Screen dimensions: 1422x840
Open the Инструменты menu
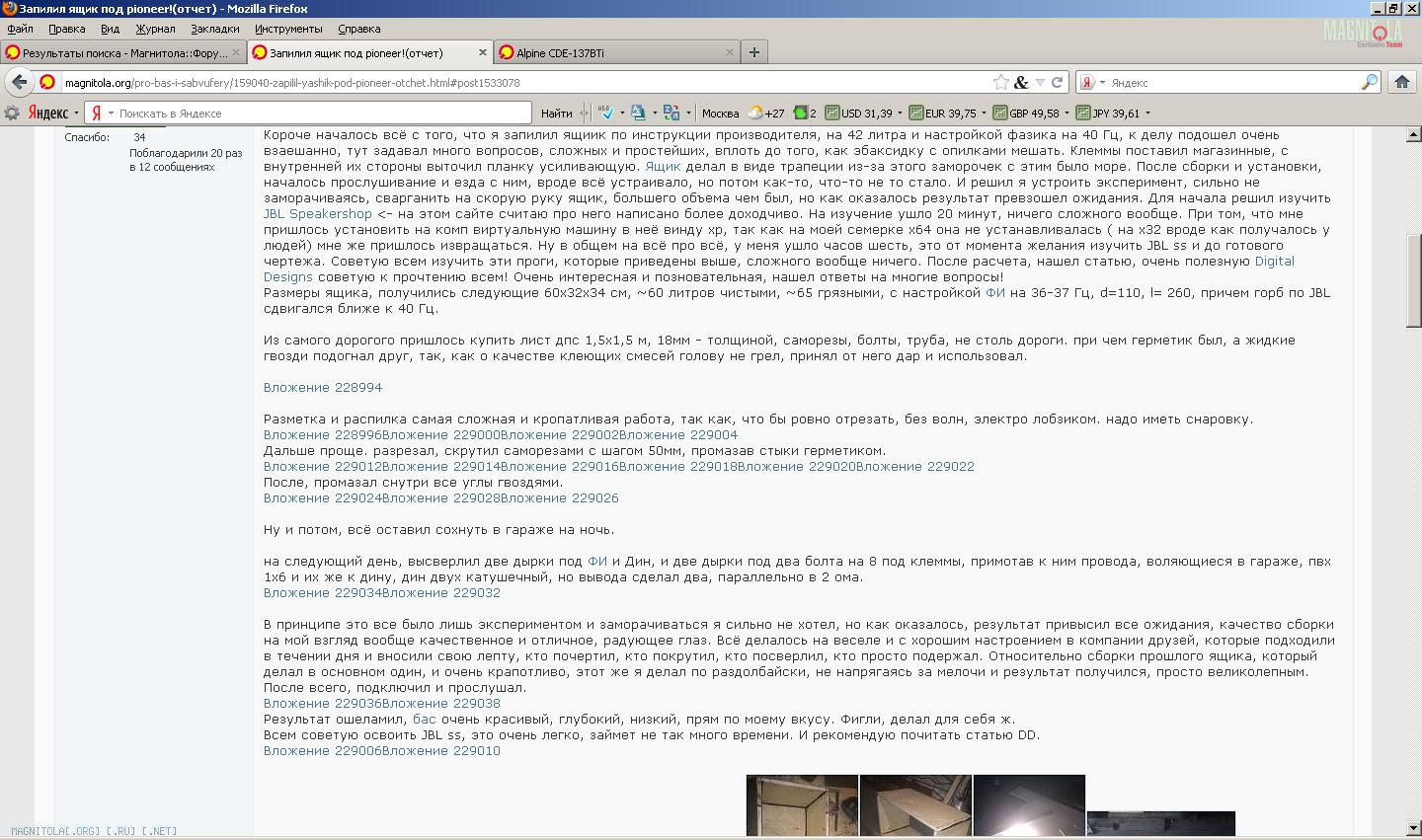point(288,29)
